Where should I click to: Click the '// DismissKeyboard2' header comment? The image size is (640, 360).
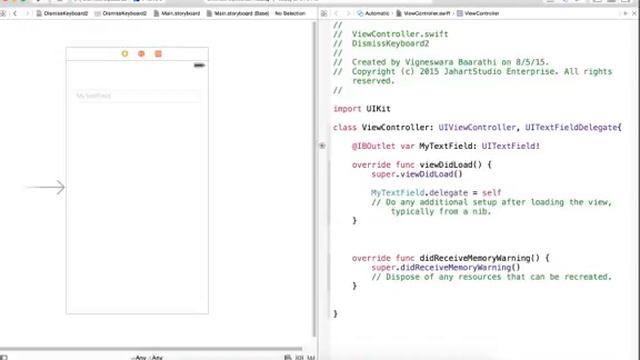tap(381, 44)
